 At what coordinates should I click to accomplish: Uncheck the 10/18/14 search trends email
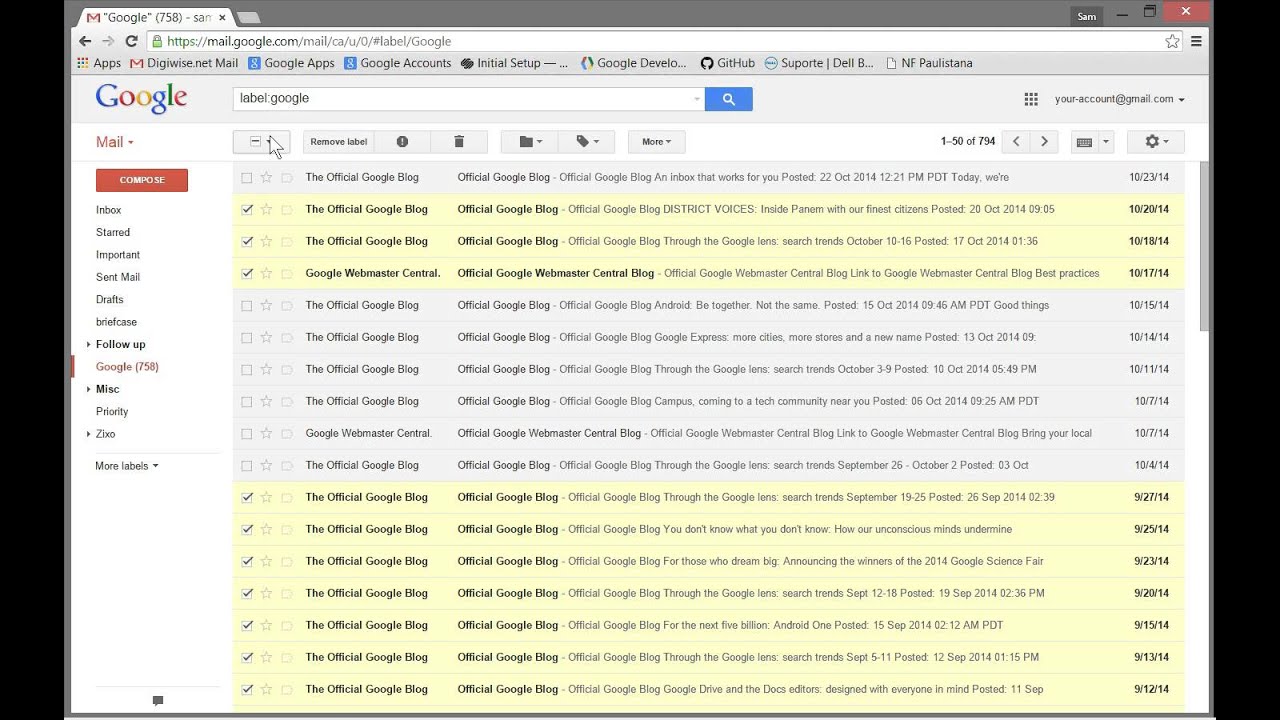[x=247, y=241]
